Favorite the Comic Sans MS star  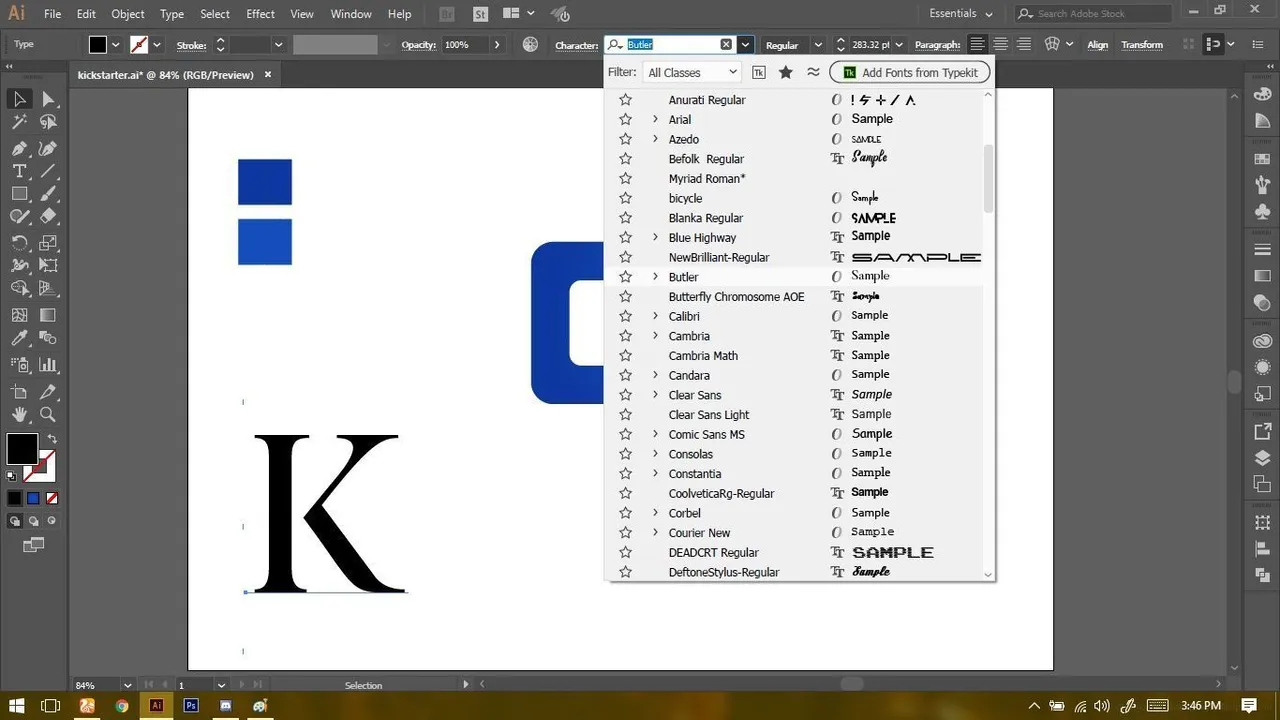626,434
